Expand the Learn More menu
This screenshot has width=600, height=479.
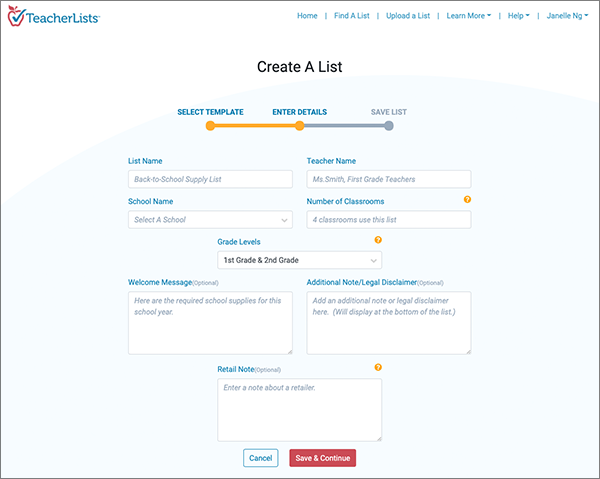click(x=469, y=16)
